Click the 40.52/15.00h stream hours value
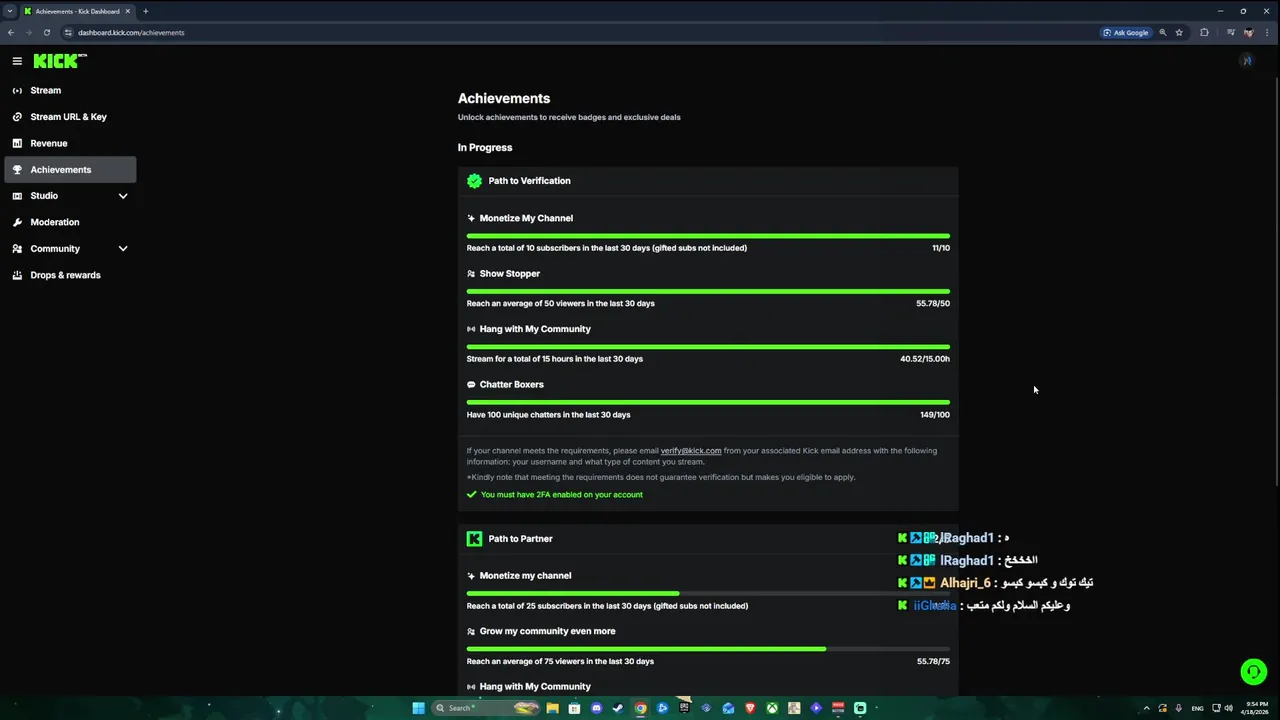 coord(925,359)
